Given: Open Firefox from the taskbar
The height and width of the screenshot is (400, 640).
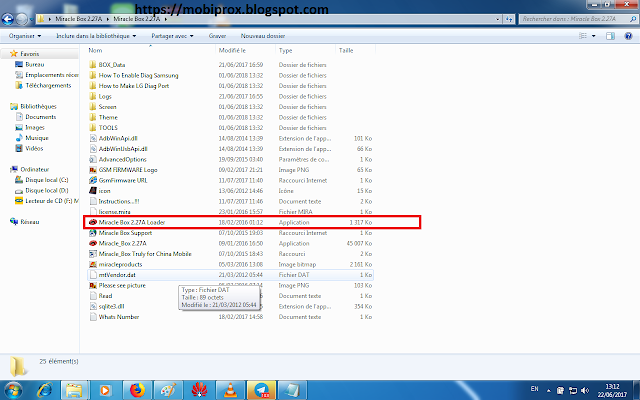Looking at the screenshot, I should tap(138, 391).
